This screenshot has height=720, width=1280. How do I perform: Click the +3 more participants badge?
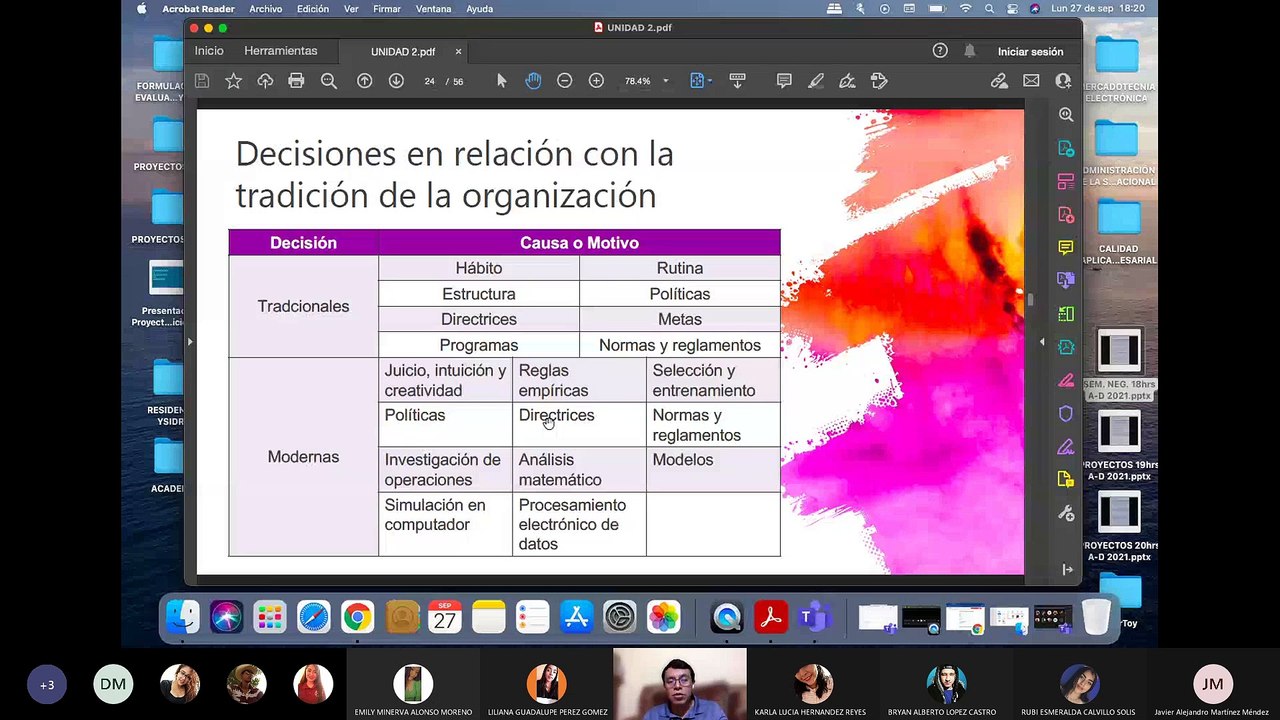46,685
